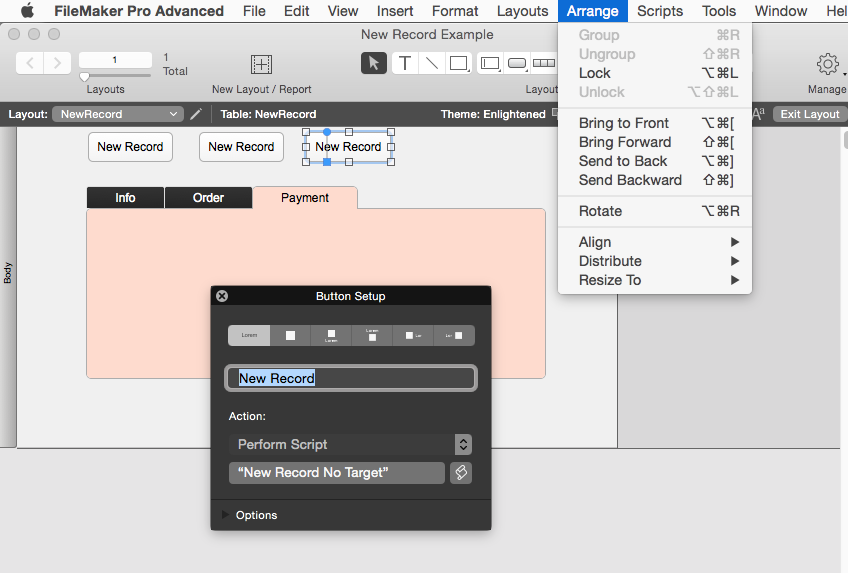The height and width of the screenshot is (573, 848).
Task: Choose icon right of label display option
Action: 454,335
